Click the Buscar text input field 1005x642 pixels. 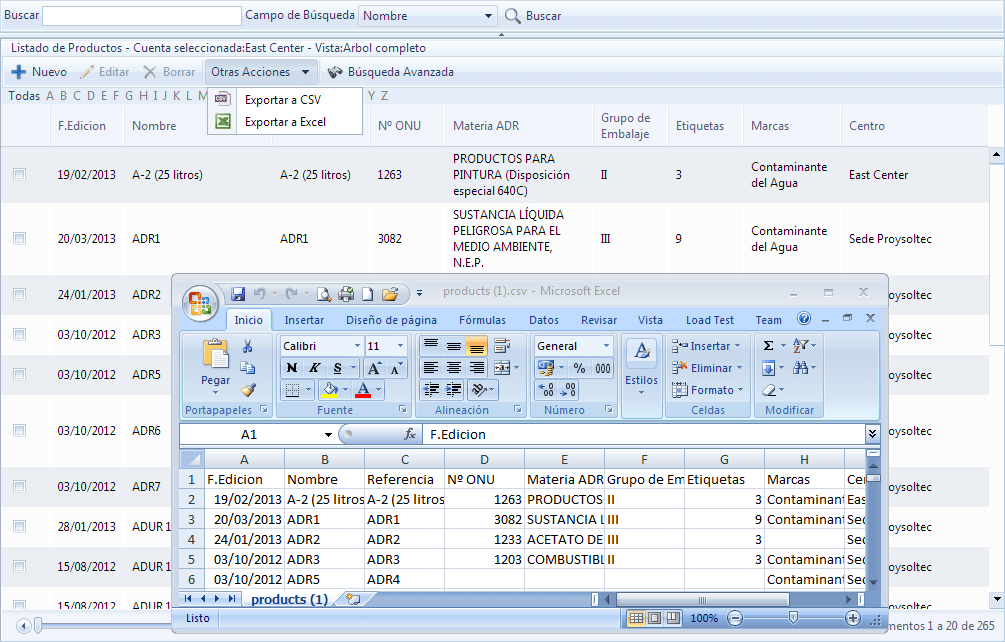click(x=142, y=16)
